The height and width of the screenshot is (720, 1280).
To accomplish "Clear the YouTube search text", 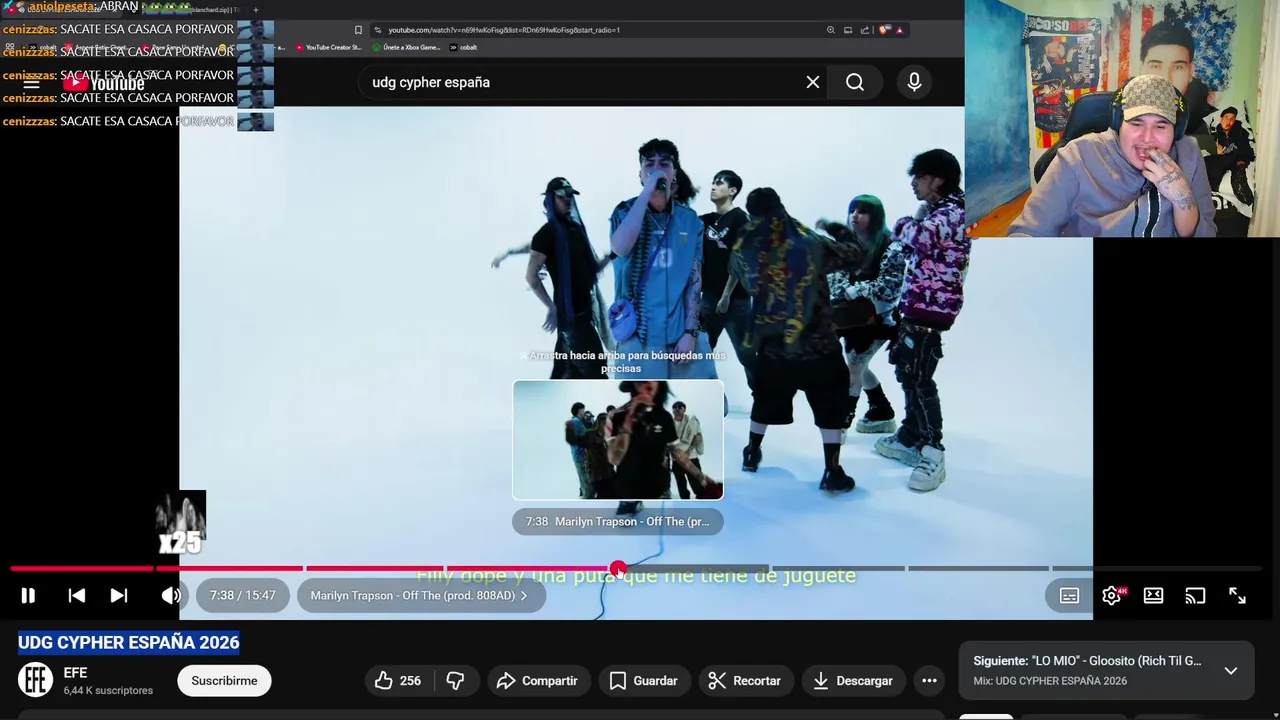I will pos(813,82).
